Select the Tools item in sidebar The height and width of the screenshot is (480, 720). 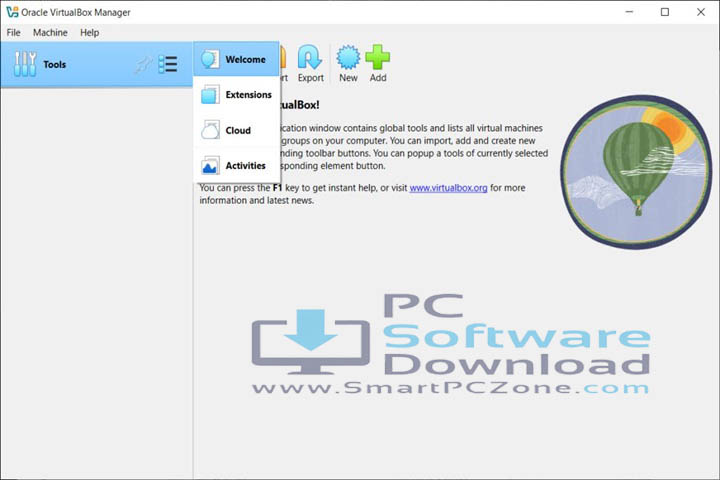tap(96, 64)
